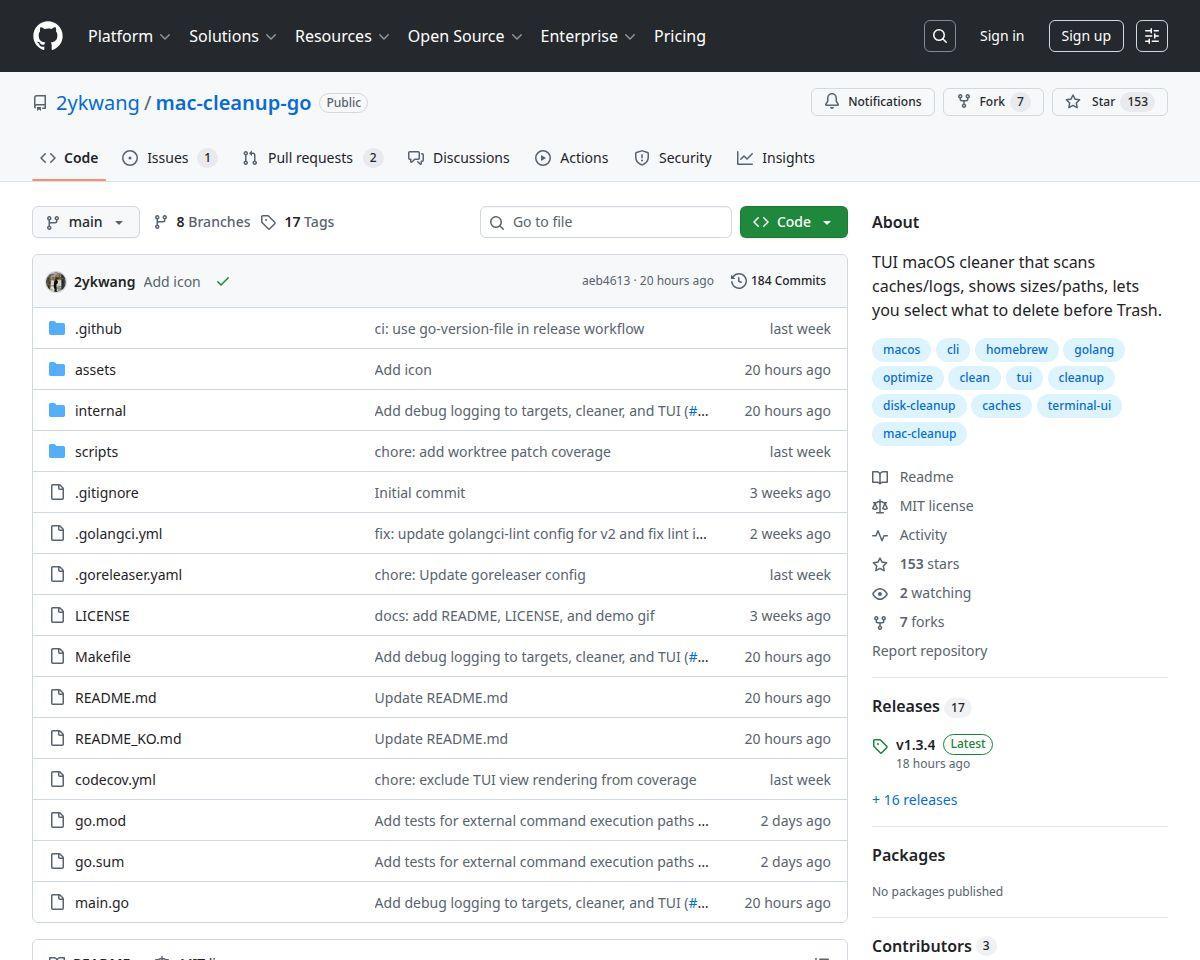Show commit status green check mark
This screenshot has width=1200, height=960.
(223, 282)
